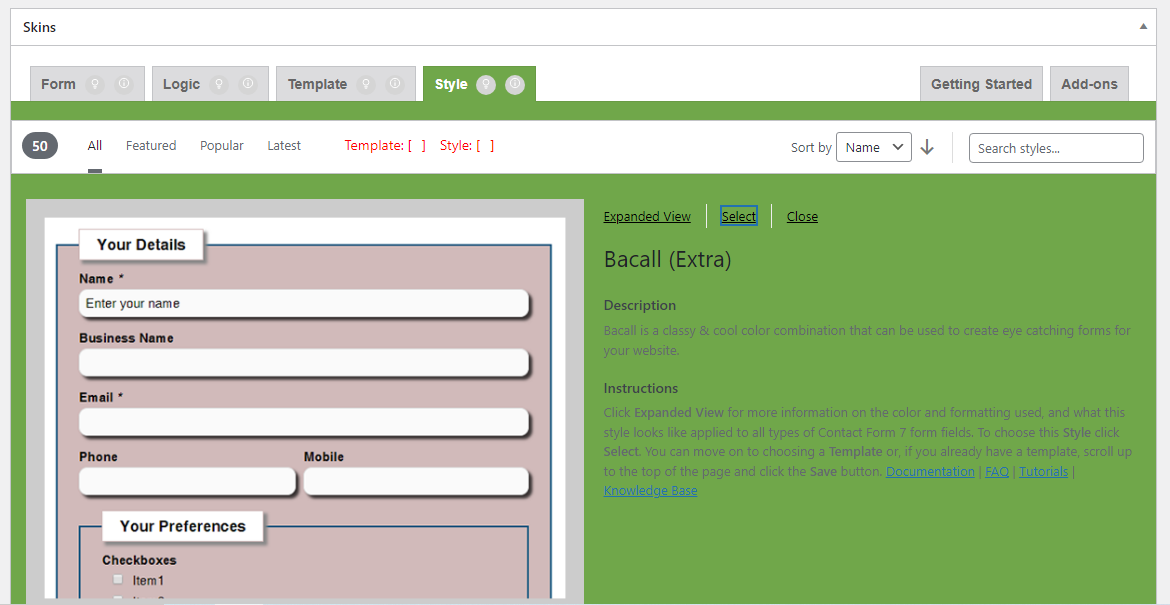Click the info icon on the Form tab

pos(124,84)
